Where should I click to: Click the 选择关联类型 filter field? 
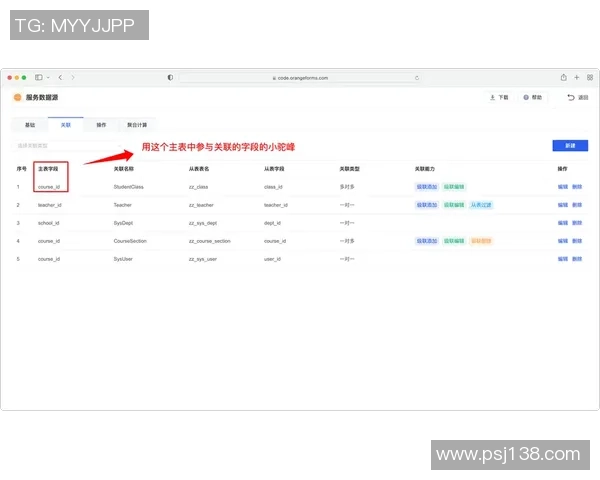coord(70,146)
